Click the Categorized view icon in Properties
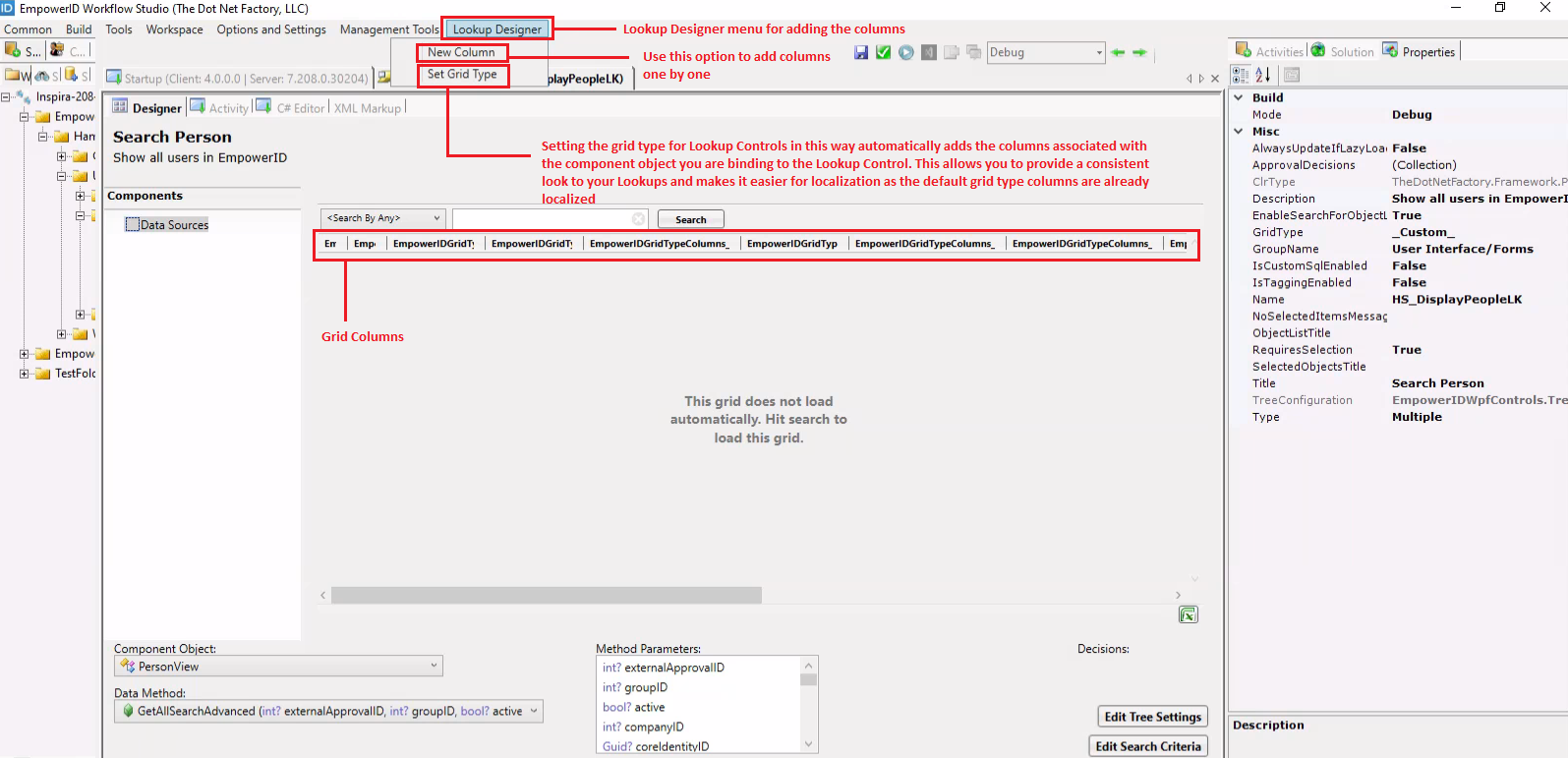Viewport: 1568px width, 758px height. (x=1241, y=75)
